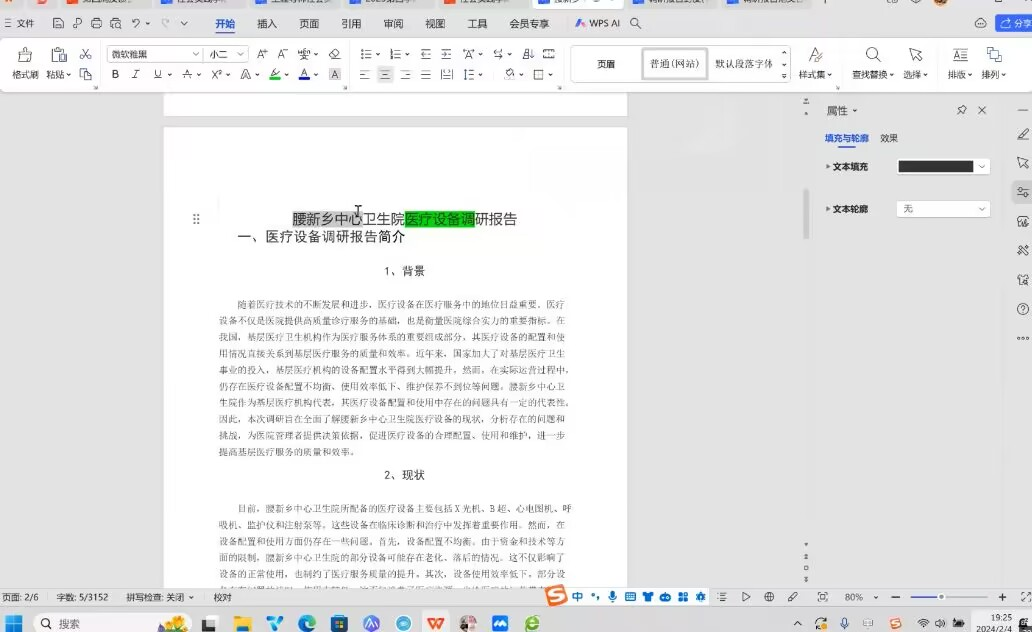The image size is (1032, 632).
Task: Pin the Properties (属性) panel
Action: click(961, 110)
